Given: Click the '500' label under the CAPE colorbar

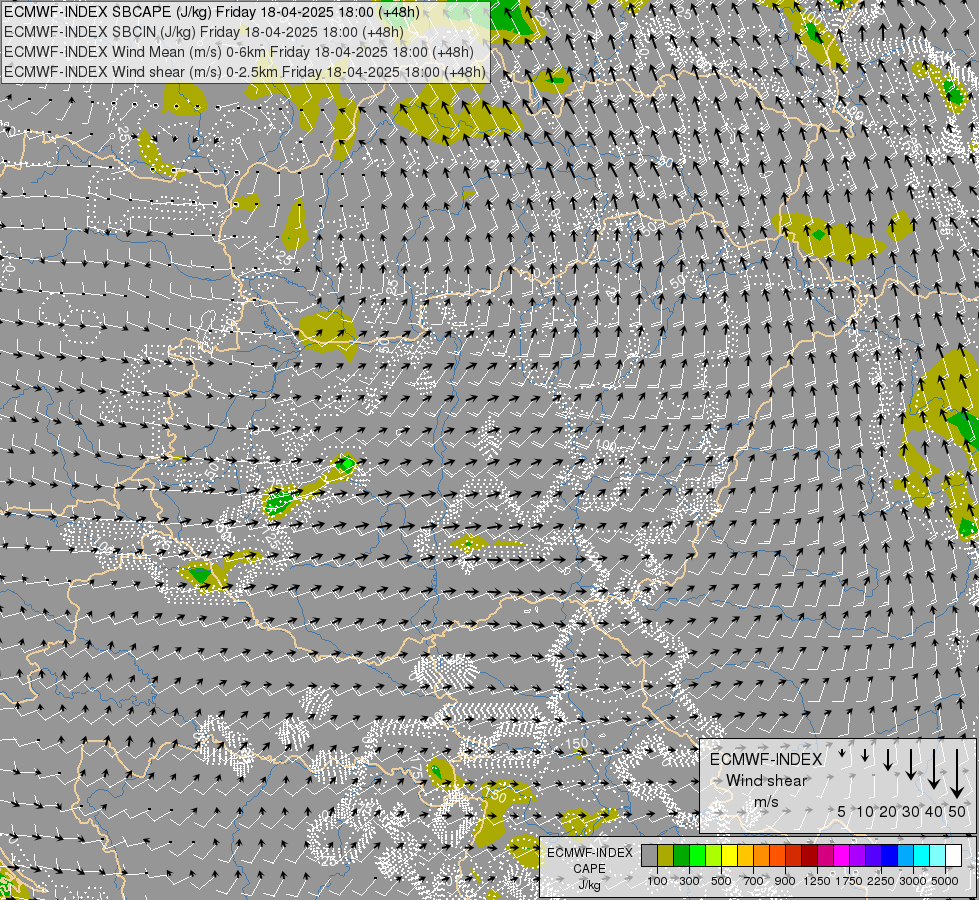Looking at the screenshot, I should click(x=721, y=881).
